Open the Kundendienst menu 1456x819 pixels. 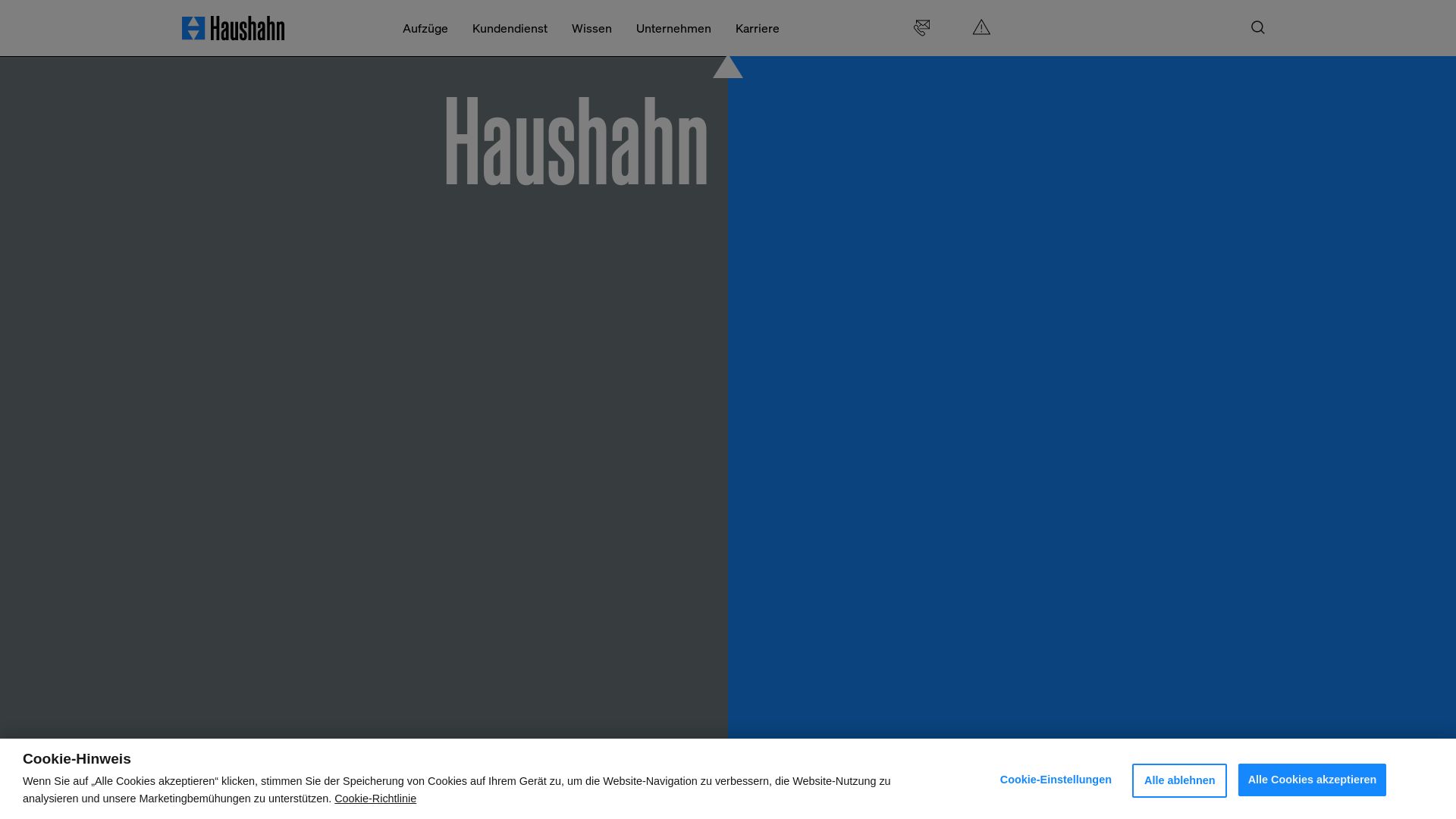pos(510,28)
